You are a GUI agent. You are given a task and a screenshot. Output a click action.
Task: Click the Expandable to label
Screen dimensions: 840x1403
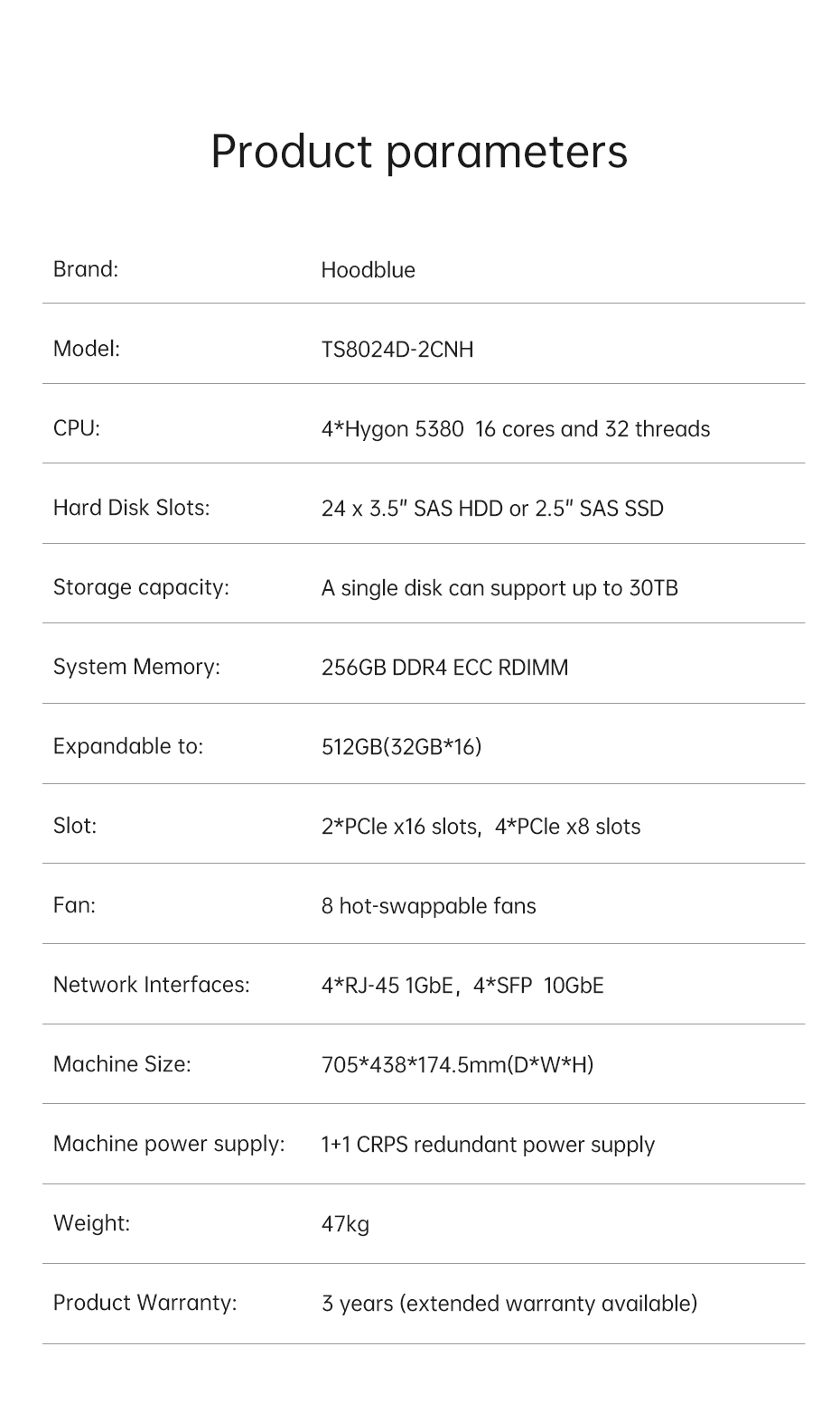128,746
